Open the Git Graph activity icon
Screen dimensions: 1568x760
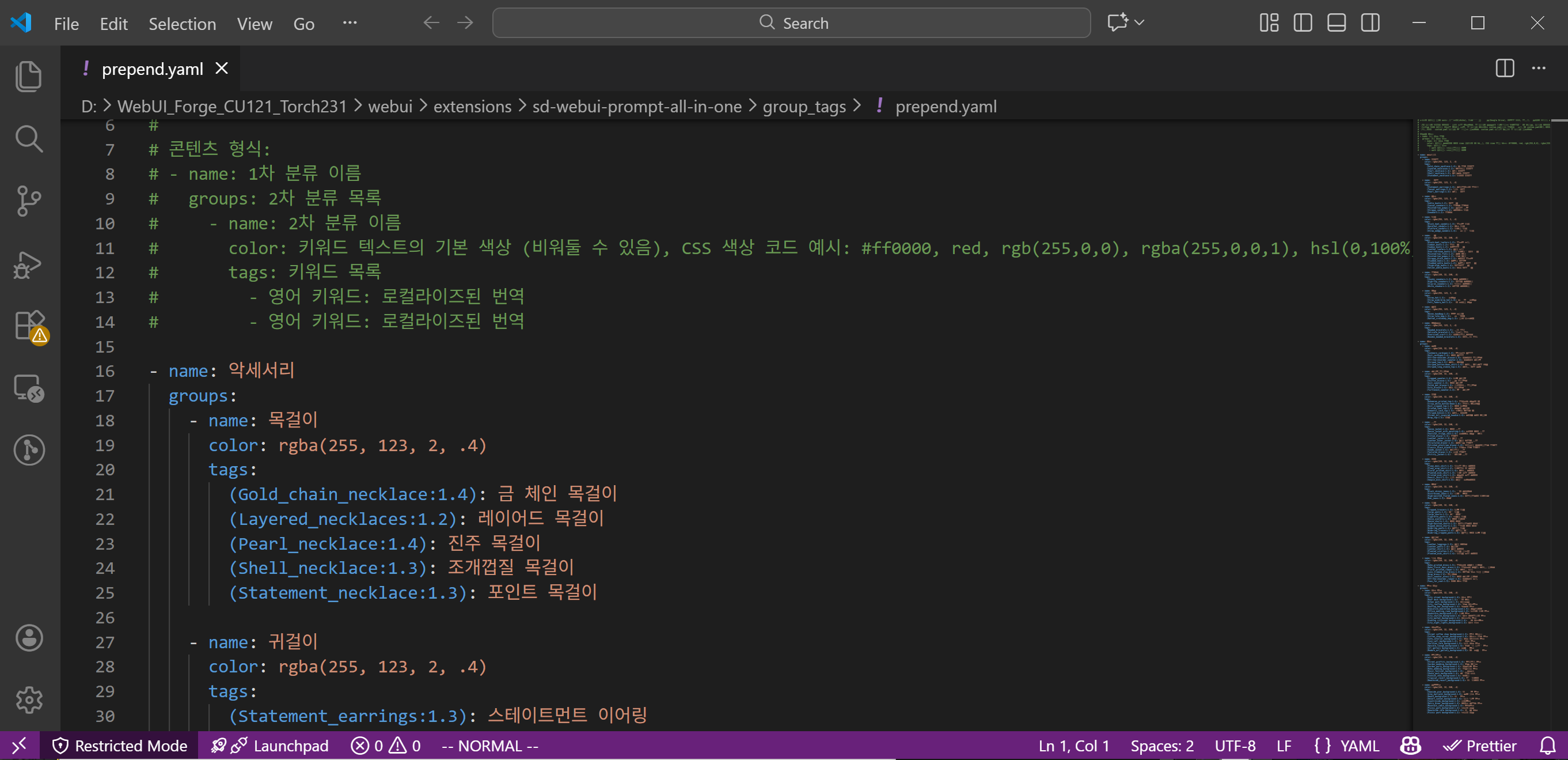pyautogui.click(x=29, y=451)
